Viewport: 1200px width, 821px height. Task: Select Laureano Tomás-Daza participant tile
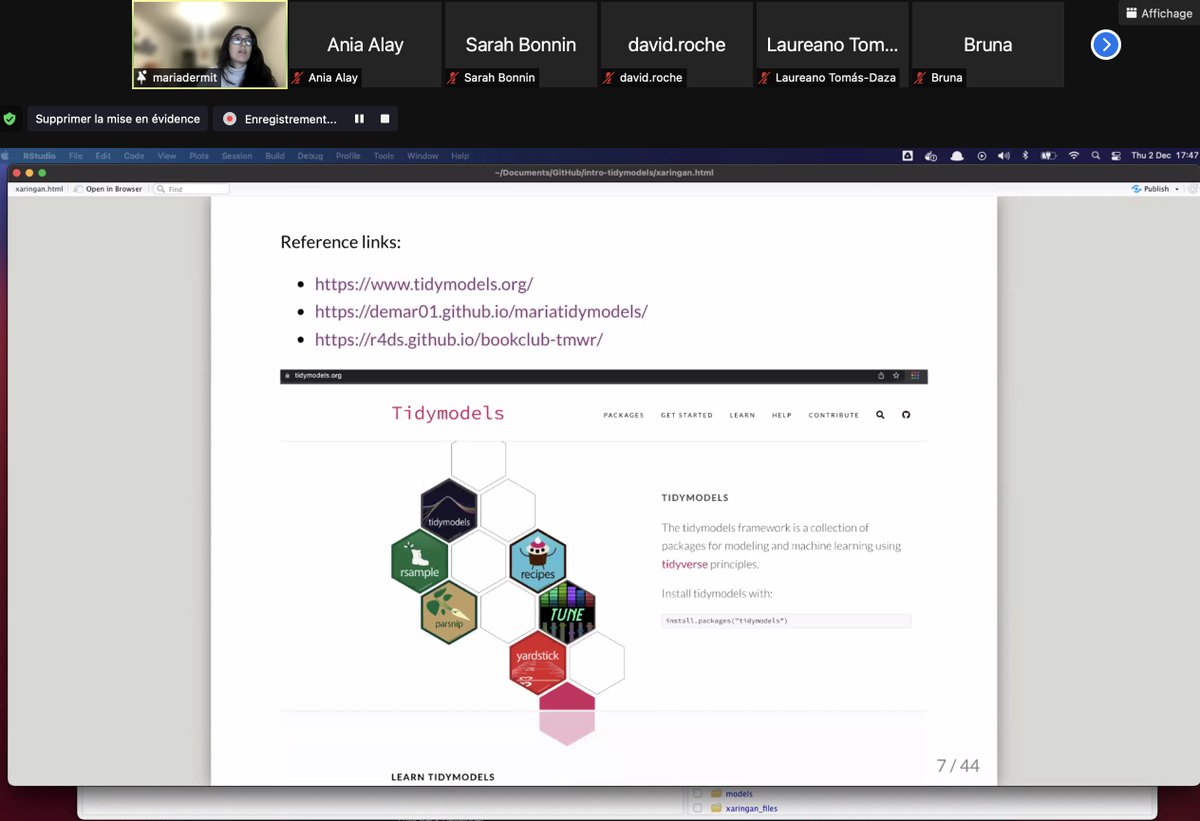coord(832,44)
